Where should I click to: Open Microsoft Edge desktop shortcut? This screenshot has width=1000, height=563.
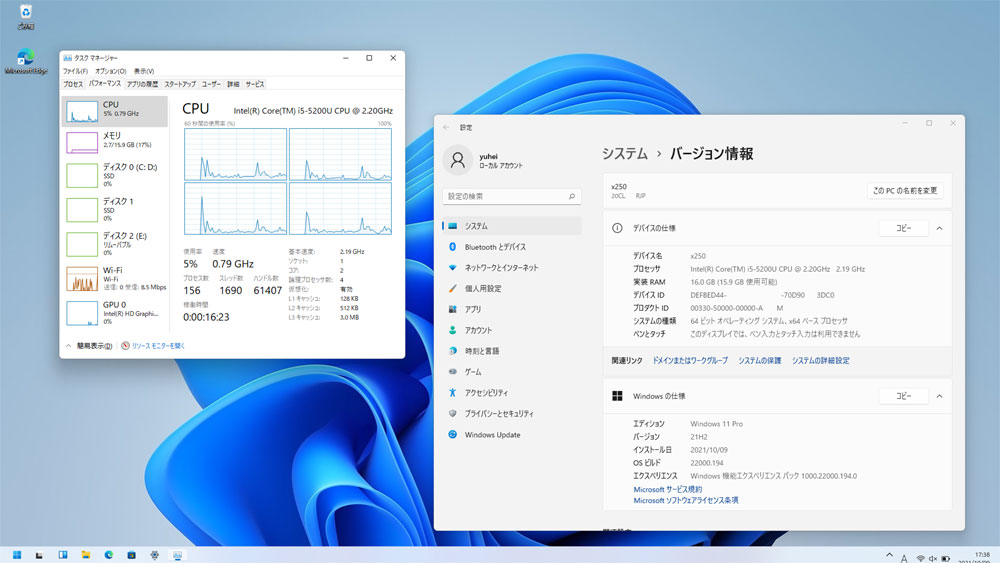coord(26,62)
